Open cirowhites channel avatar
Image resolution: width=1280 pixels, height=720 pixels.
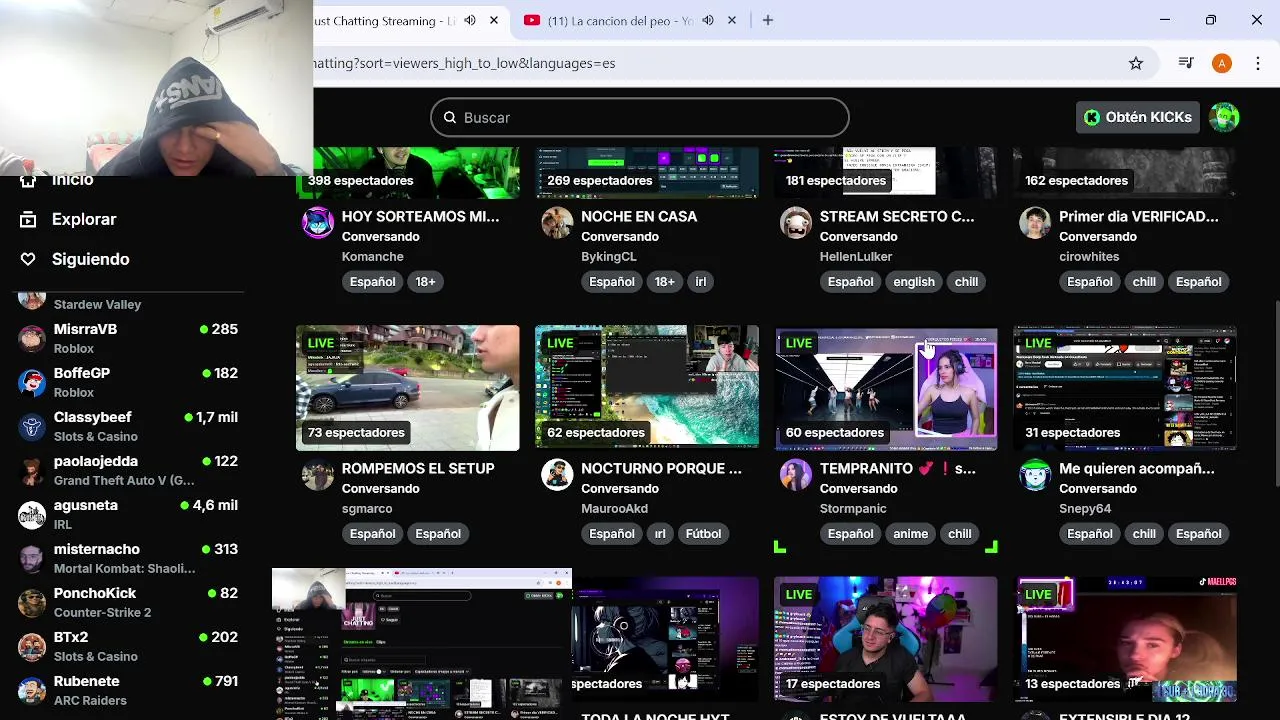tap(1035, 222)
